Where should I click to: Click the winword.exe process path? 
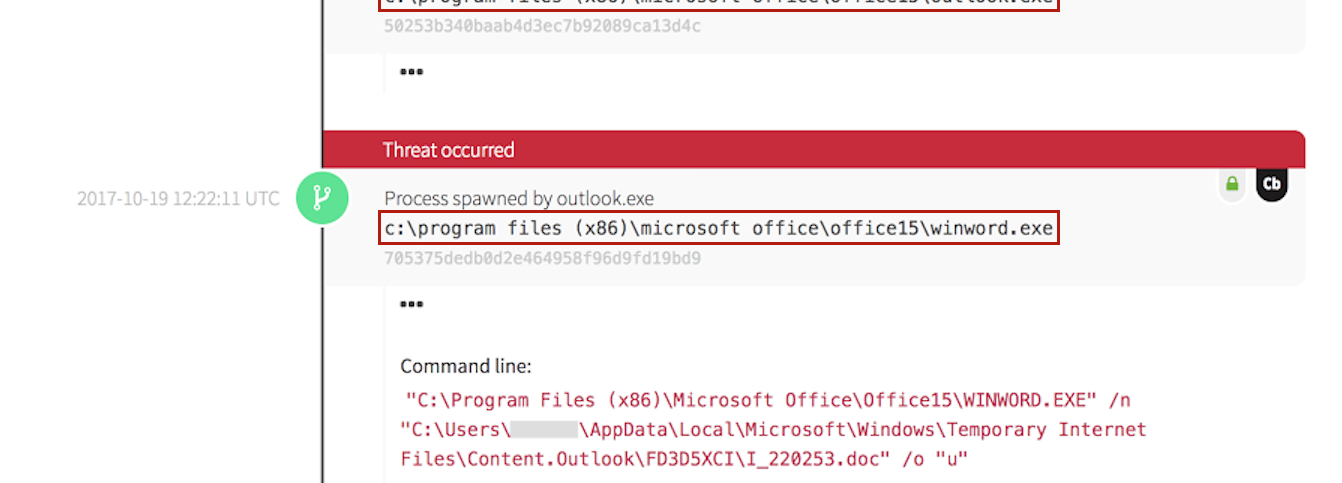click(x=719, y=229)
